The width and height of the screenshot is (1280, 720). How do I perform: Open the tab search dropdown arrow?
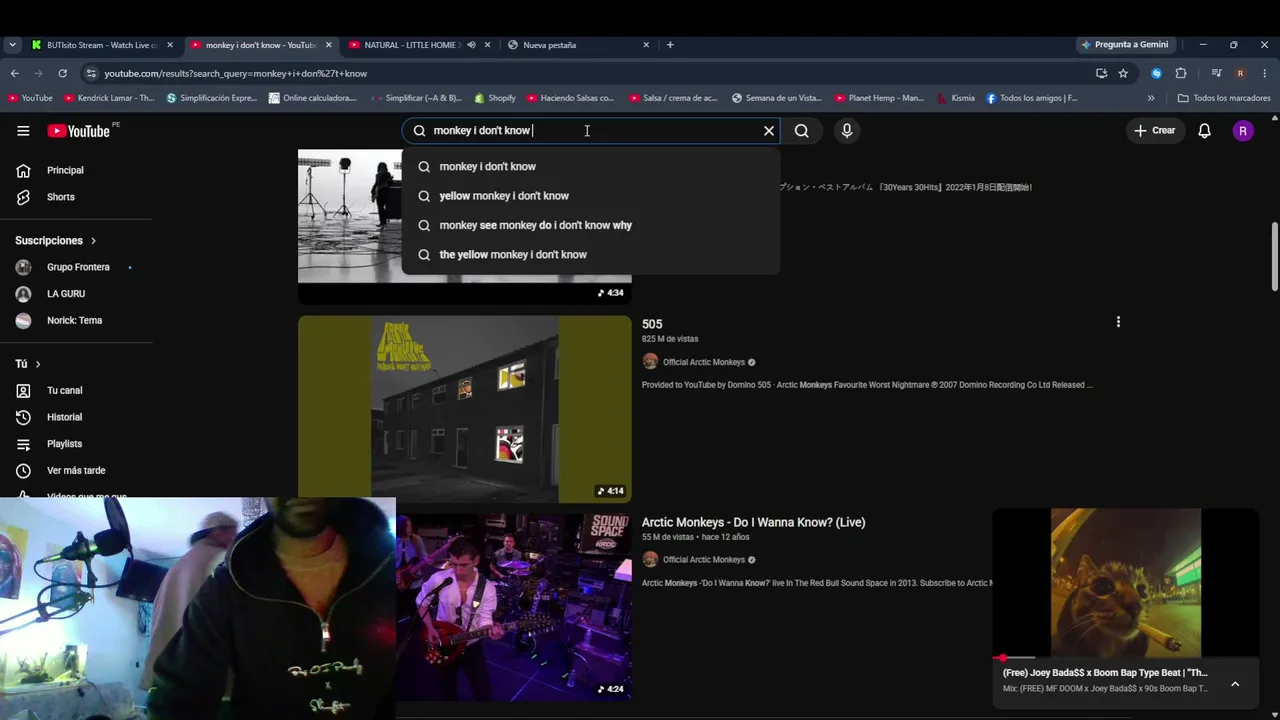click(x=12, y=45)
